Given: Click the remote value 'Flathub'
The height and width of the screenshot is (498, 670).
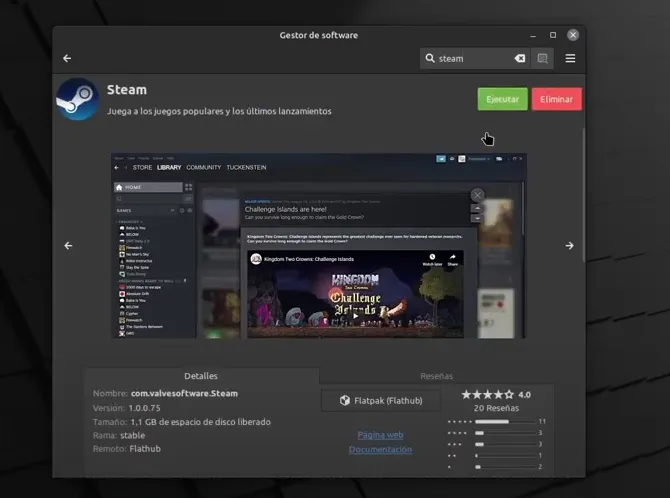Looking at the screenshot, I should pos(145,448).
